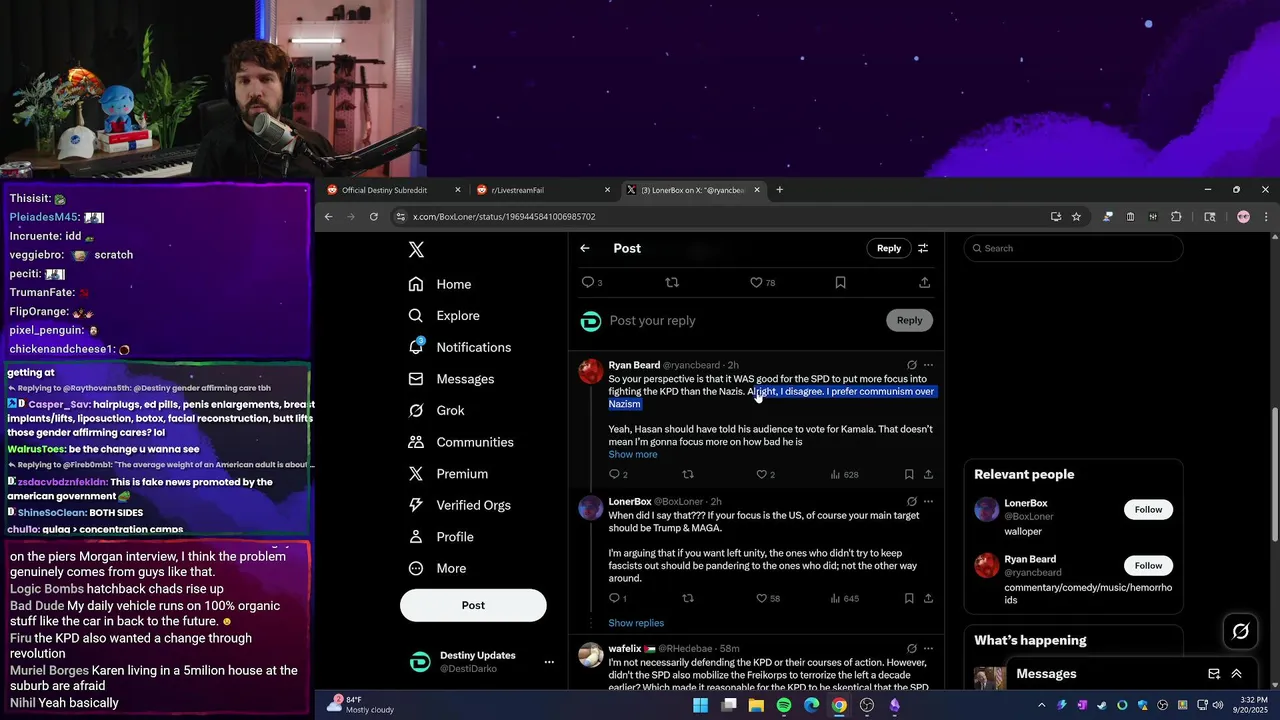Open the more menu on LonerBox's reply

click(928, 501)
